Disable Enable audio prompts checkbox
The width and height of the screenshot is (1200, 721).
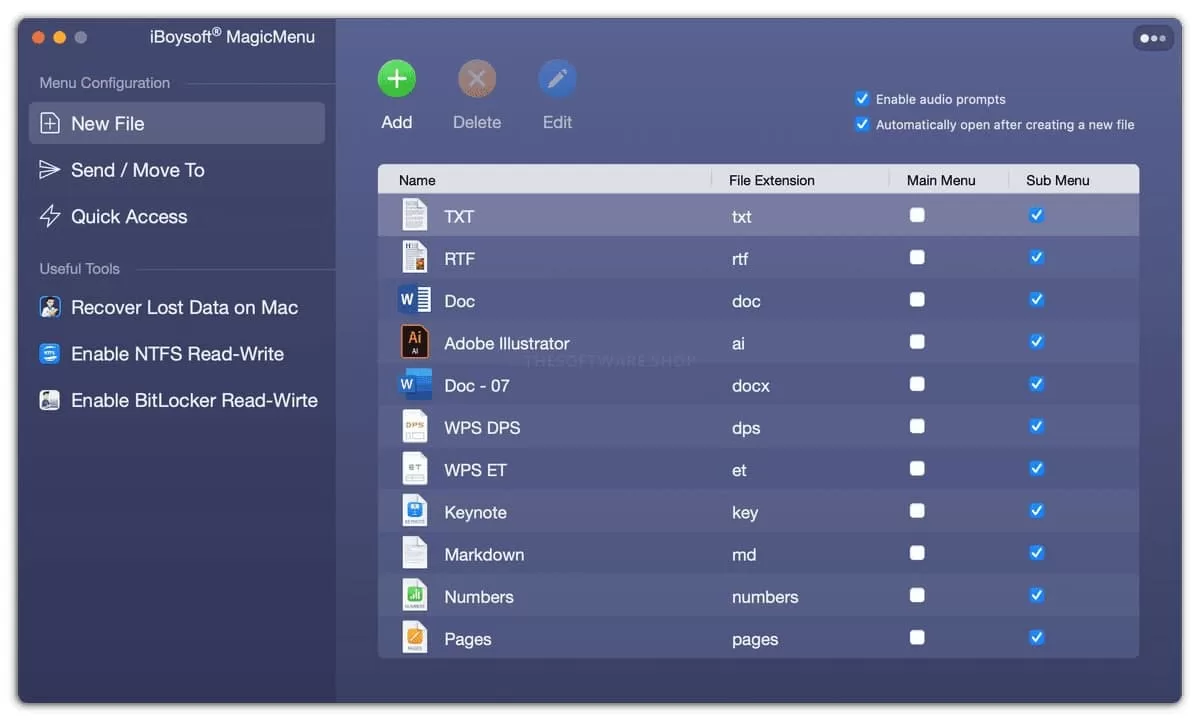coord(862,99)
